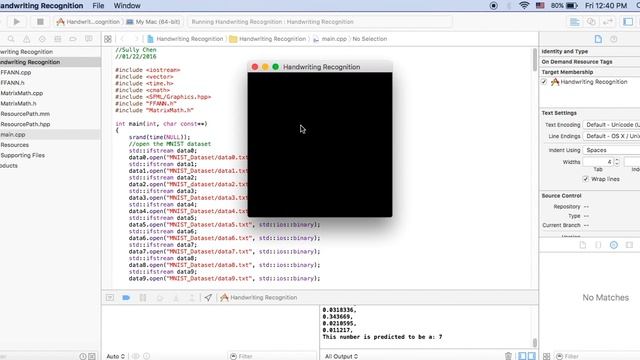Switch to the Version editor button
640x360 pixels.
pos(608,22)
